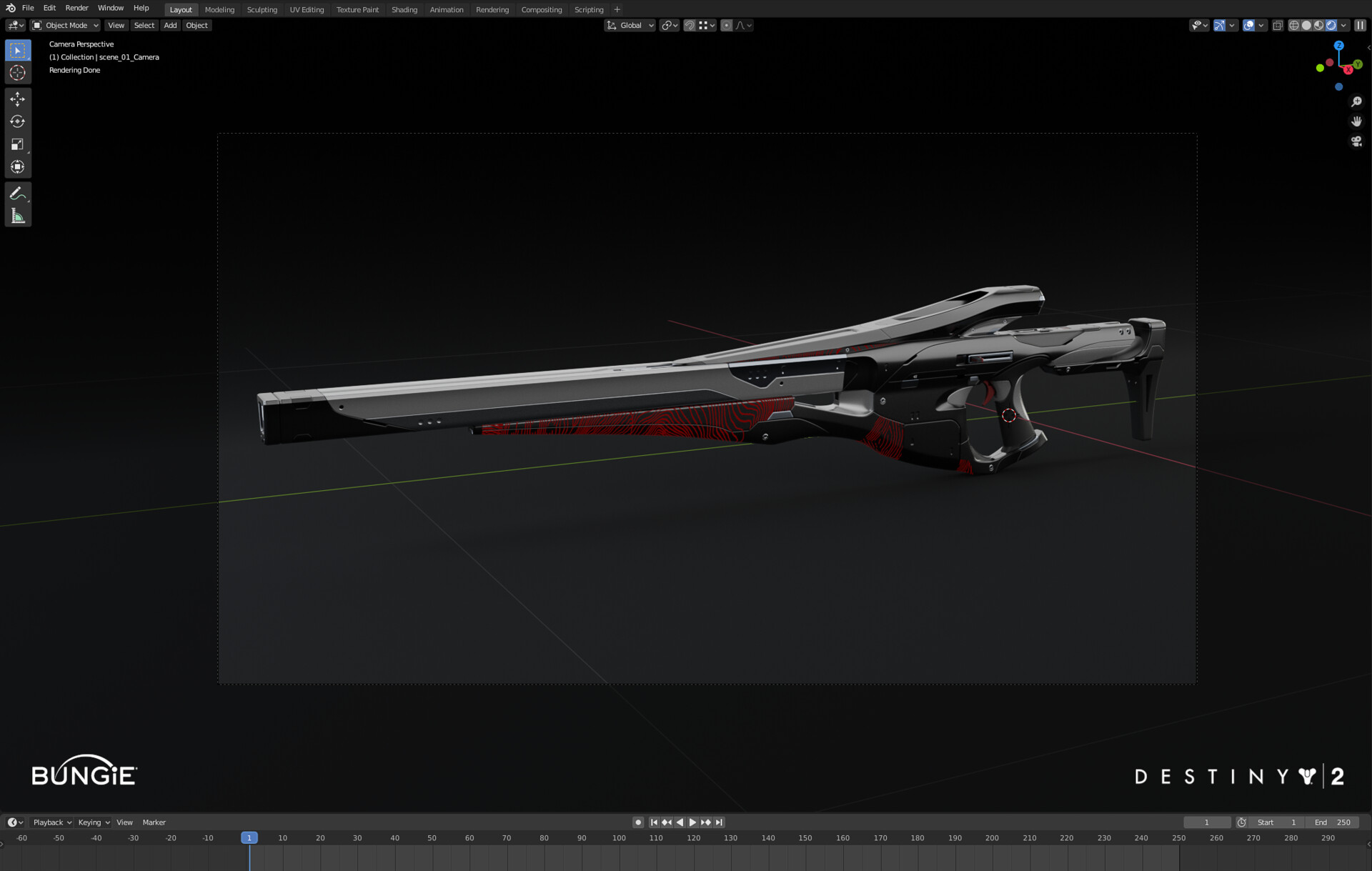
Task: Toggle preview range clock icon
Action: click(x=1242, y=822)
